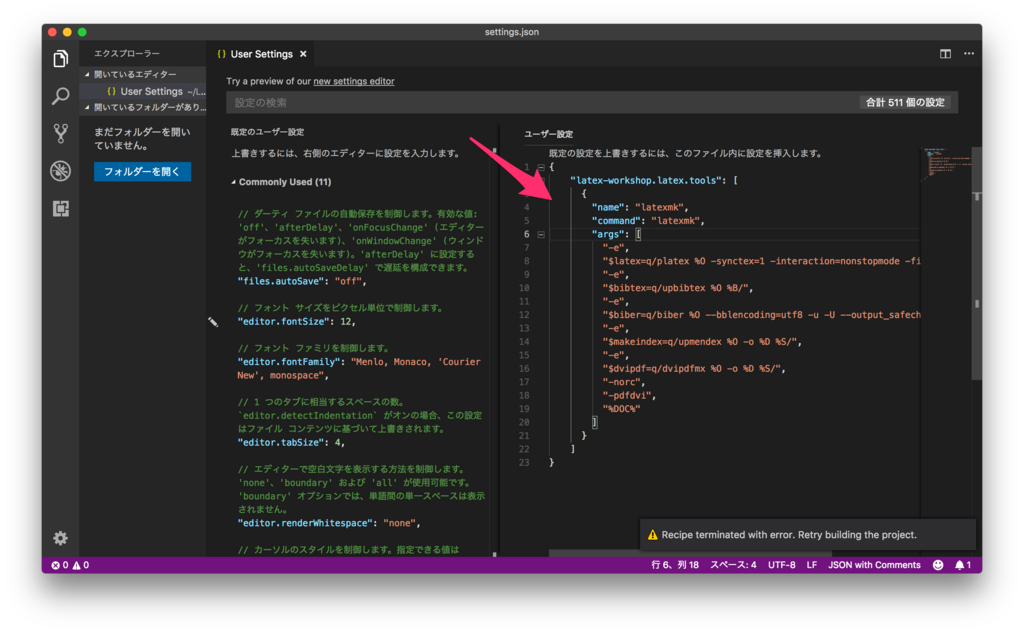Click the "command": "latexmk" line
Image resolution: width=1024 pixels, height=633 pixels.
(x=648, y=221)
